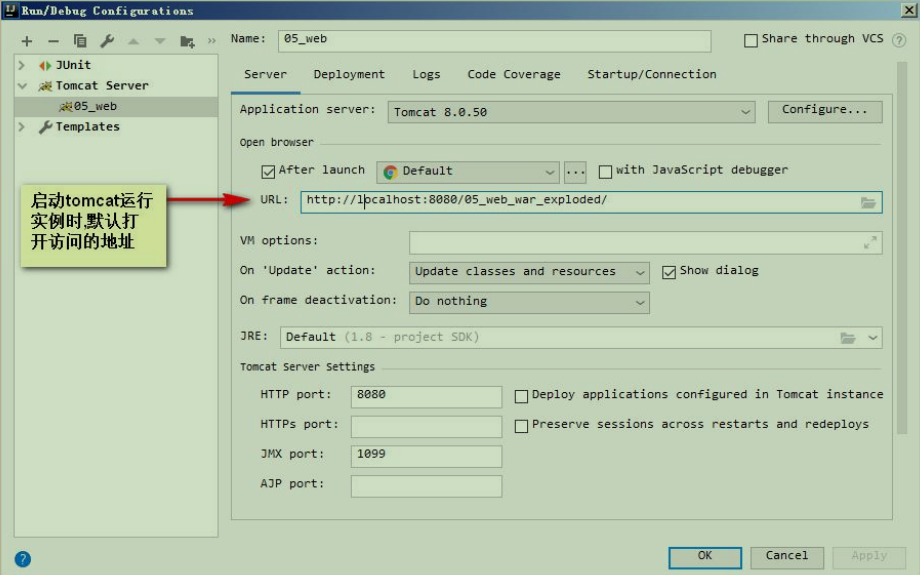Screen dimensions: 920x575
Task: Expand the JUnit tree node
Action: [x=22, y=65]
